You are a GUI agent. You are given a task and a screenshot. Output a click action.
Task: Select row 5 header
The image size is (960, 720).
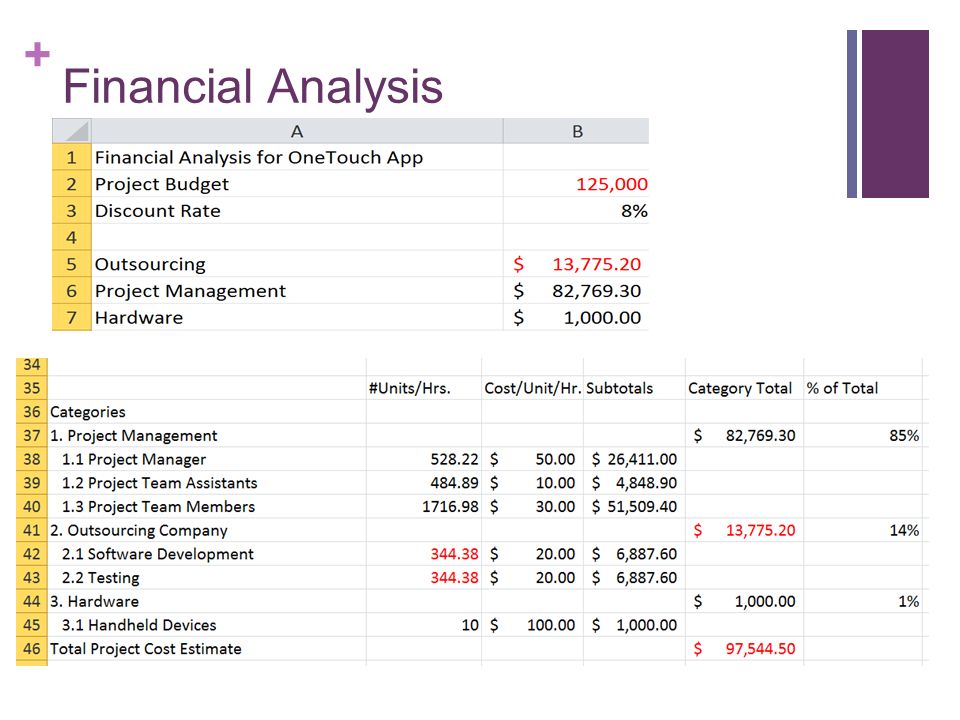coord(72,264)
